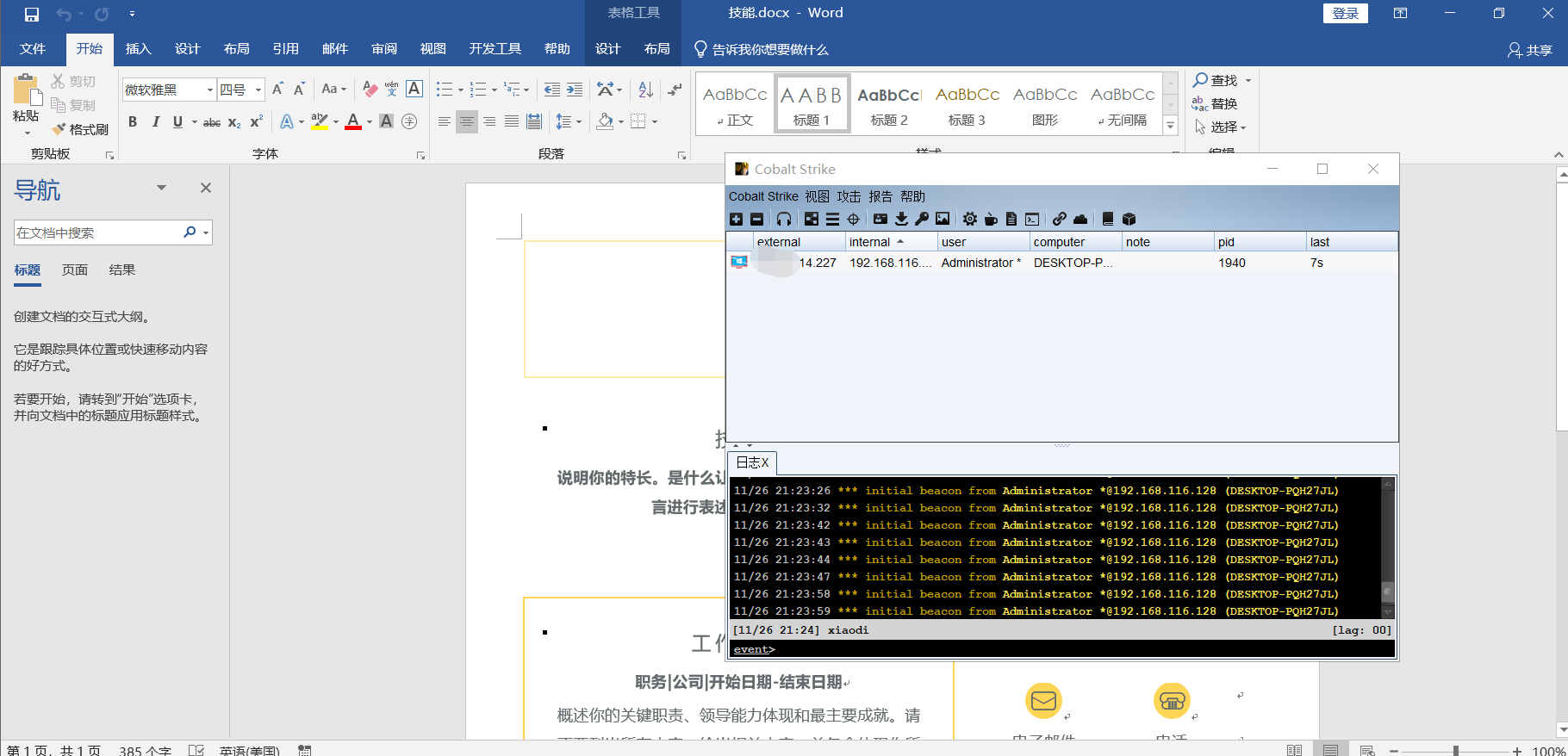Click the 替换 (Replace) button

1216,104
